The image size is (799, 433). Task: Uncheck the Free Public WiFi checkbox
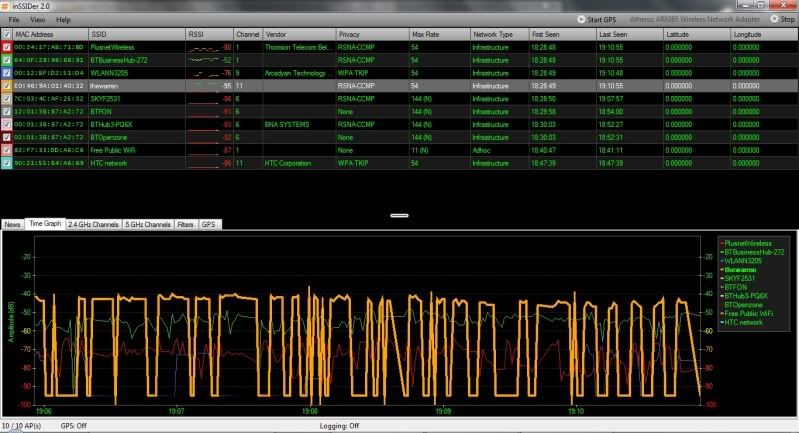pyautogui.click(x=6, y=150)
